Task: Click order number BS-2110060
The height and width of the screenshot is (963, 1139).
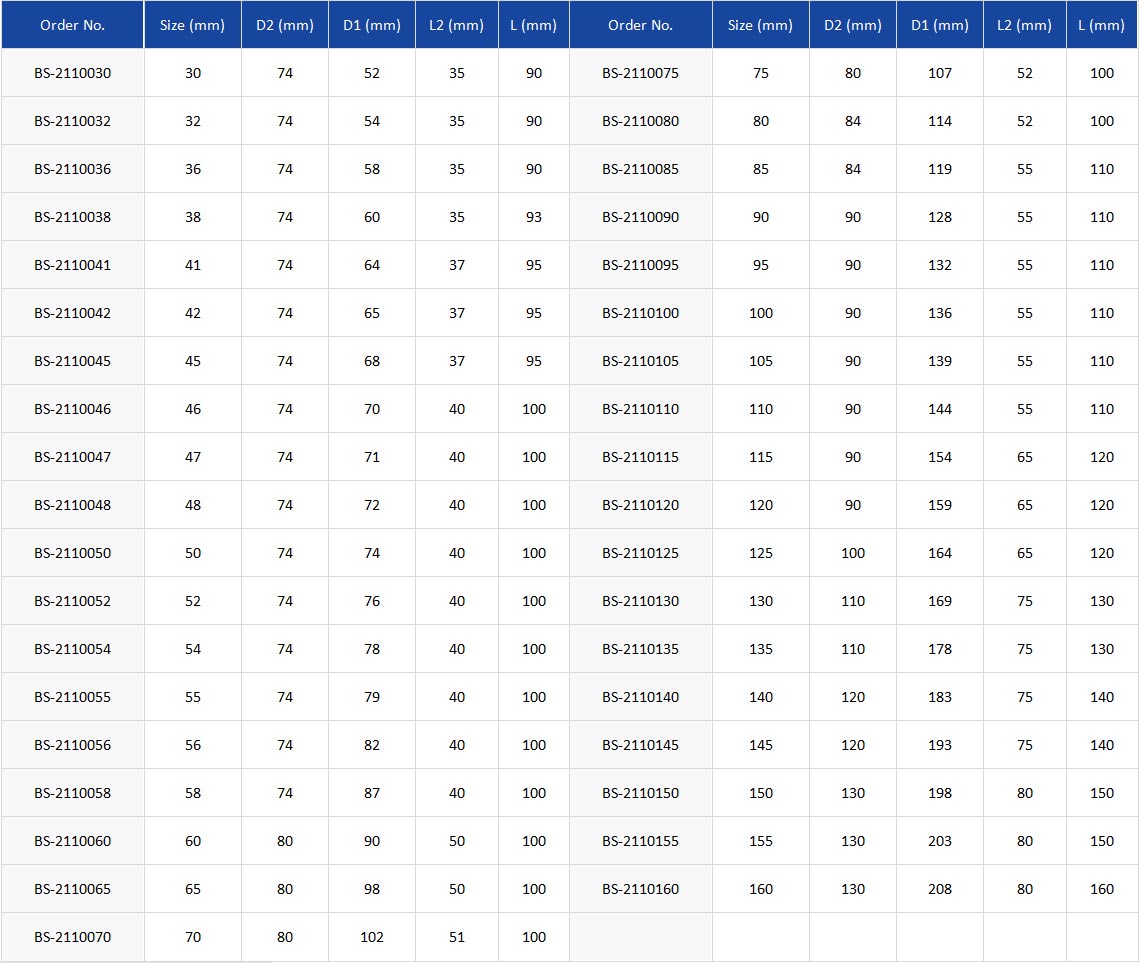Action: (x=72, y=841)
